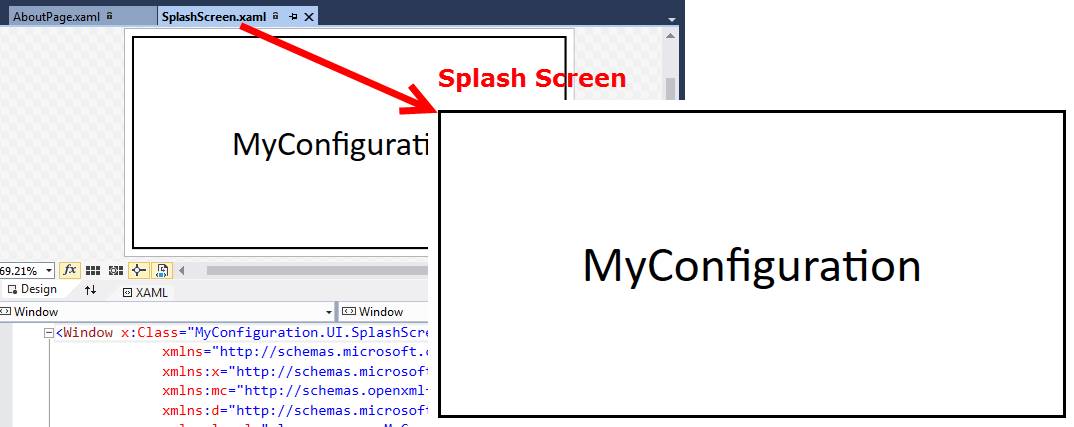Viewport: 1074px width, 427px height.
Task: Click the MyConfiguration text in splash window
Action: pos(752,266)
